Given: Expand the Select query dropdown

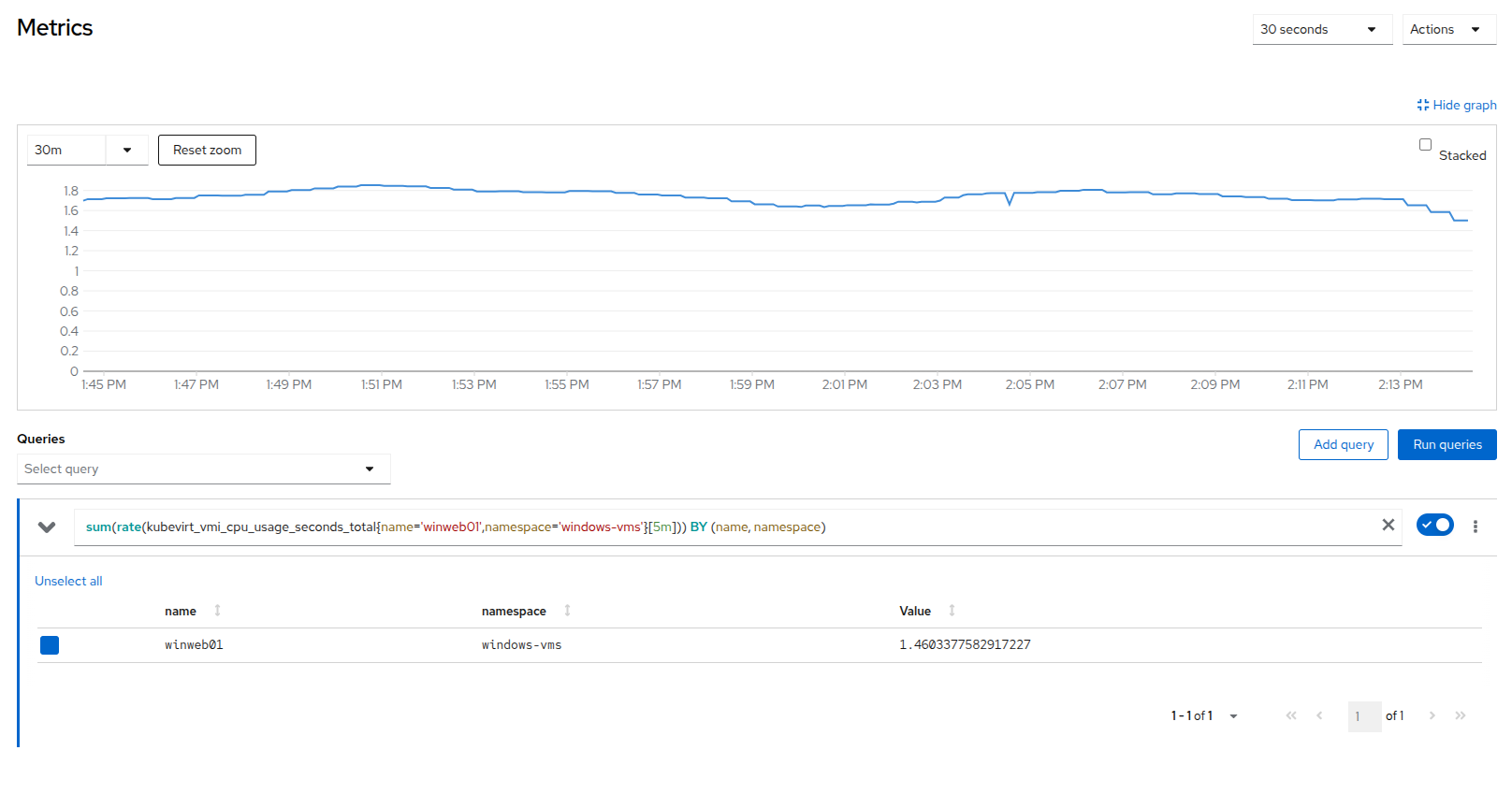Looking at the screenshot, I should point(203,469).
